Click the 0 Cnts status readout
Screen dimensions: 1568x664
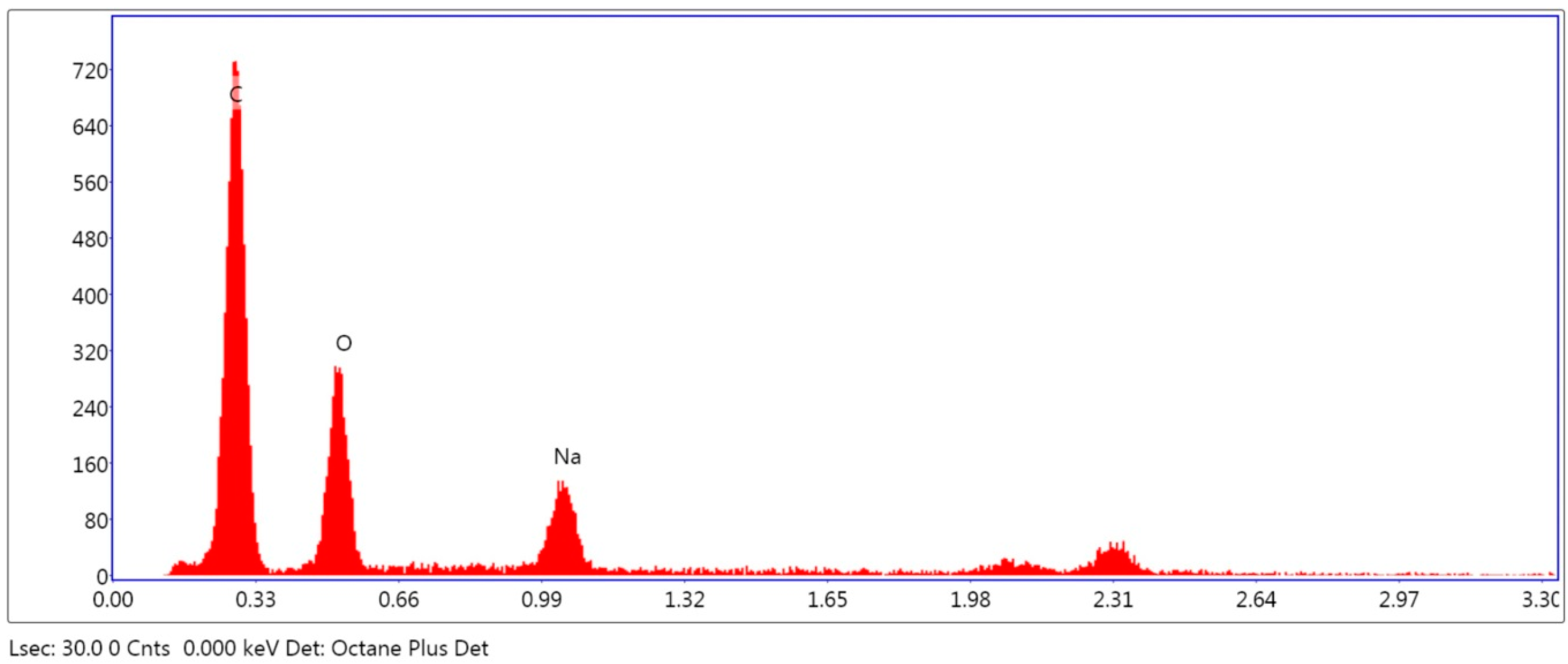coord(139,649)
